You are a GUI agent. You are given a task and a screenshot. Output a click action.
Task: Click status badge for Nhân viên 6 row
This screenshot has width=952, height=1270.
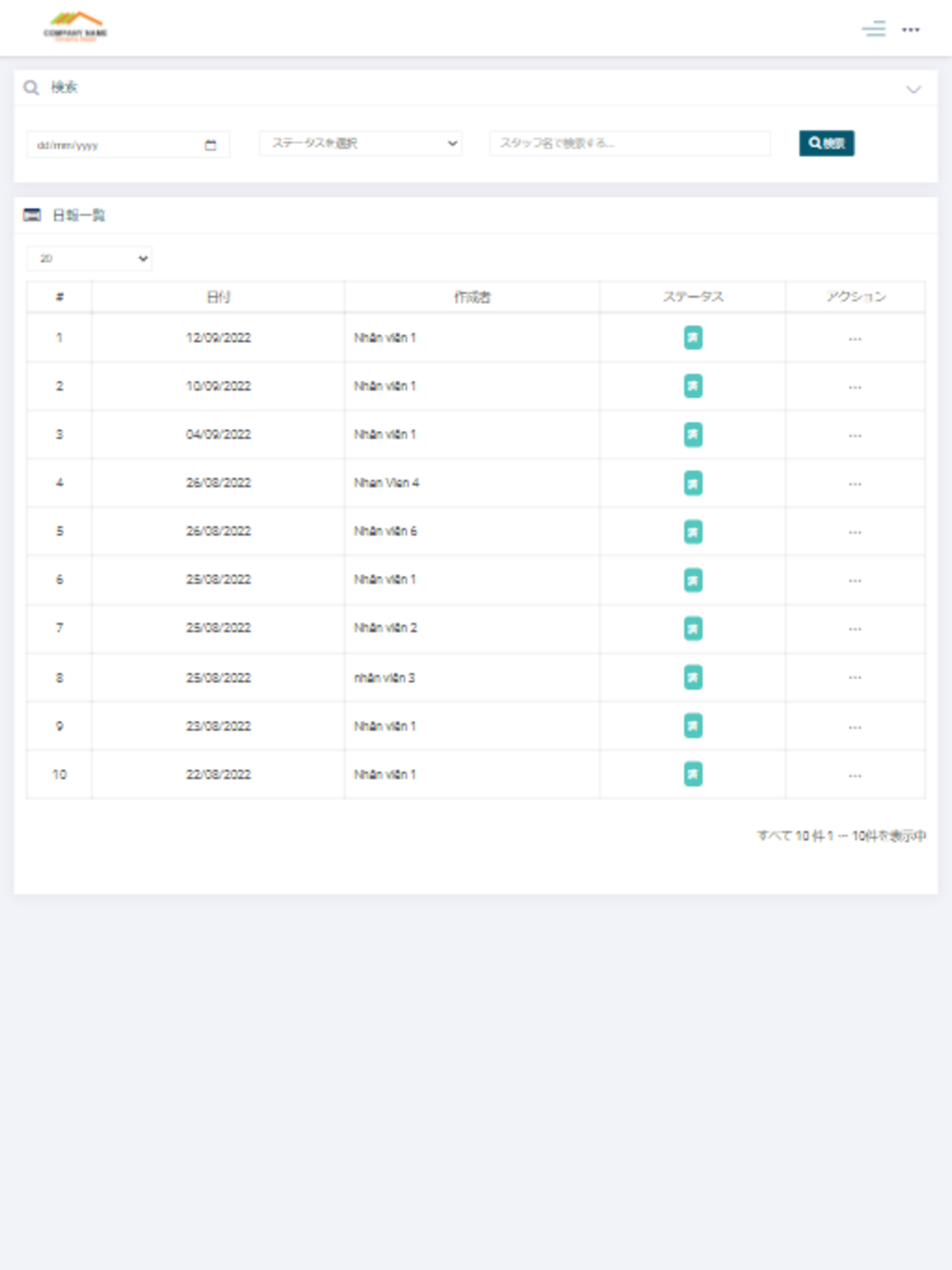tap(693, 532)
